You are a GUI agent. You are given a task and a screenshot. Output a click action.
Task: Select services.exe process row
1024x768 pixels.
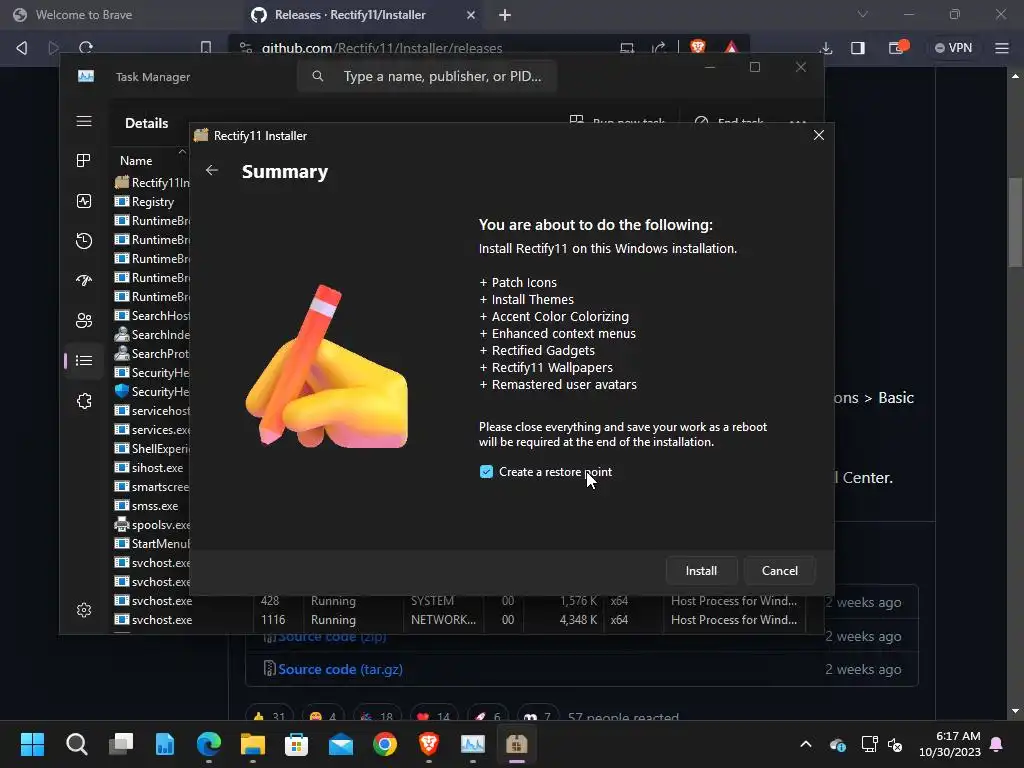tap(152, 430)
